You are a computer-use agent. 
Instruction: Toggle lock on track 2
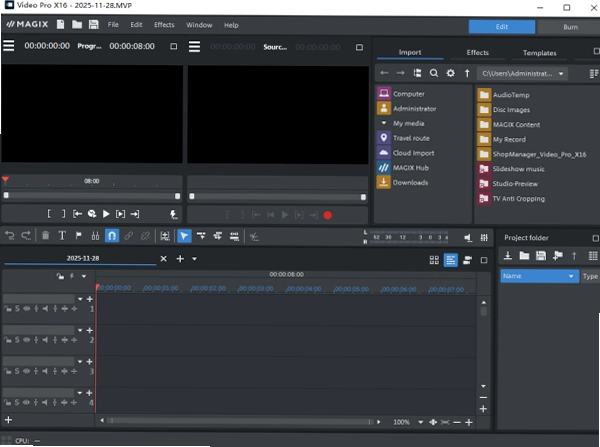tap(7, 340)
